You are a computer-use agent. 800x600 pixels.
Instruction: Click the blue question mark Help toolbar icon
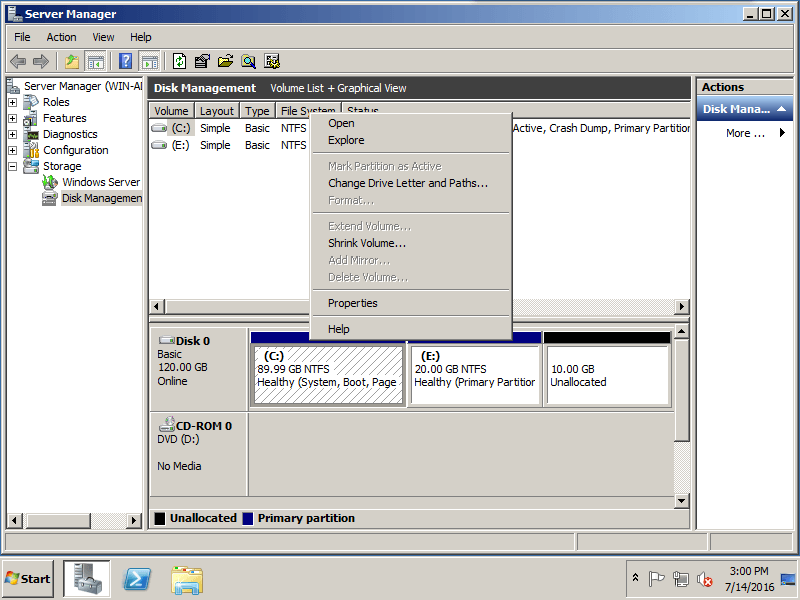pyautogui.click(x=126, y=62)
